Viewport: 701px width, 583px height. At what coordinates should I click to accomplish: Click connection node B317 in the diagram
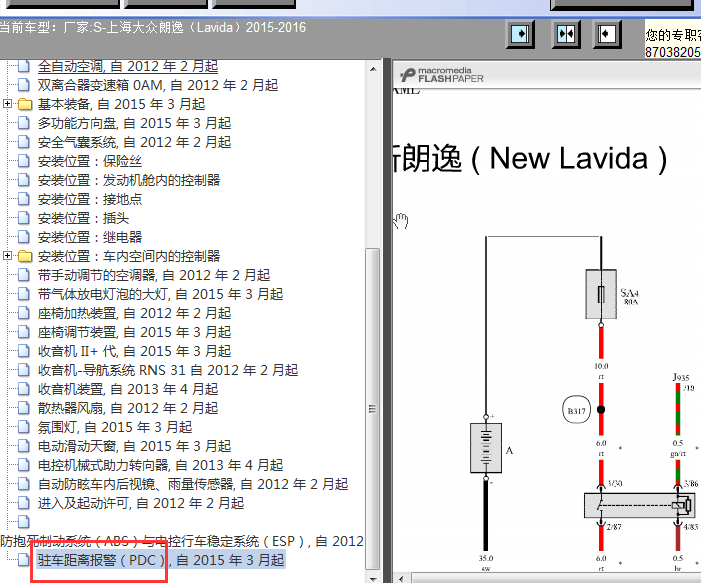(576, 410)
